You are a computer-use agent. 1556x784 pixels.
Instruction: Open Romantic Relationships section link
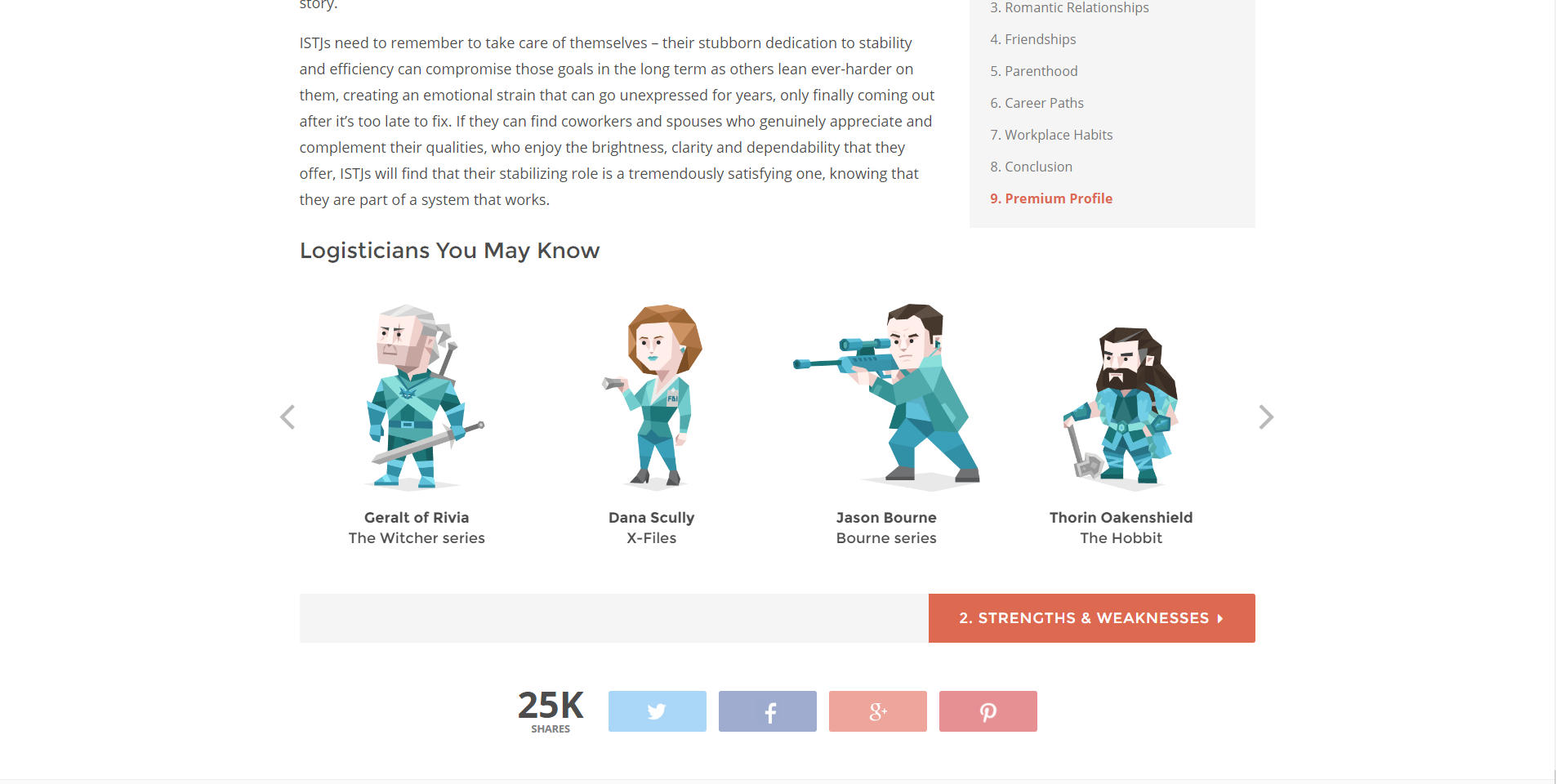coord(1069,8)
